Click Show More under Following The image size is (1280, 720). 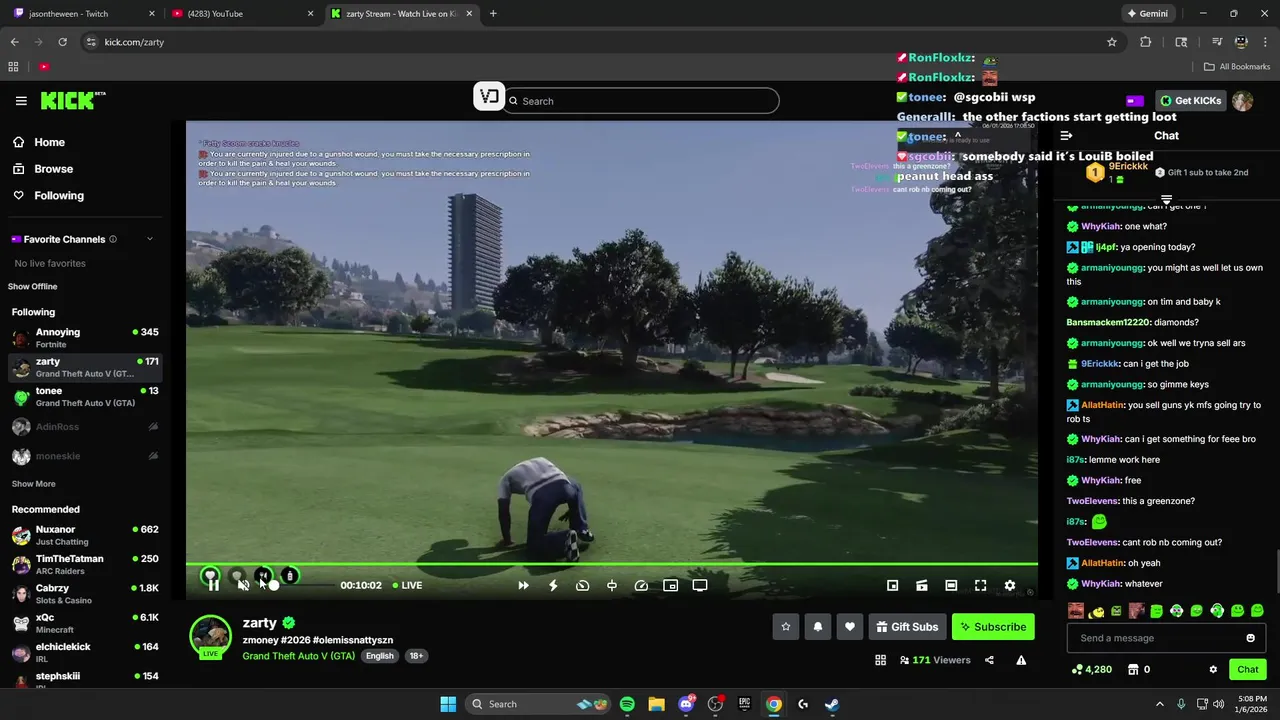point(33,484)
